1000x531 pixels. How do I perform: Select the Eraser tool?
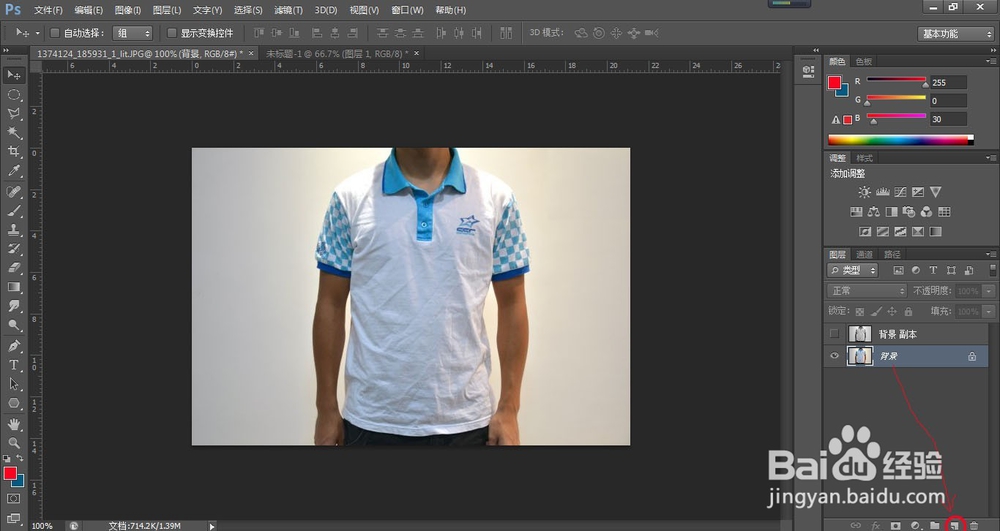point(13,268)
